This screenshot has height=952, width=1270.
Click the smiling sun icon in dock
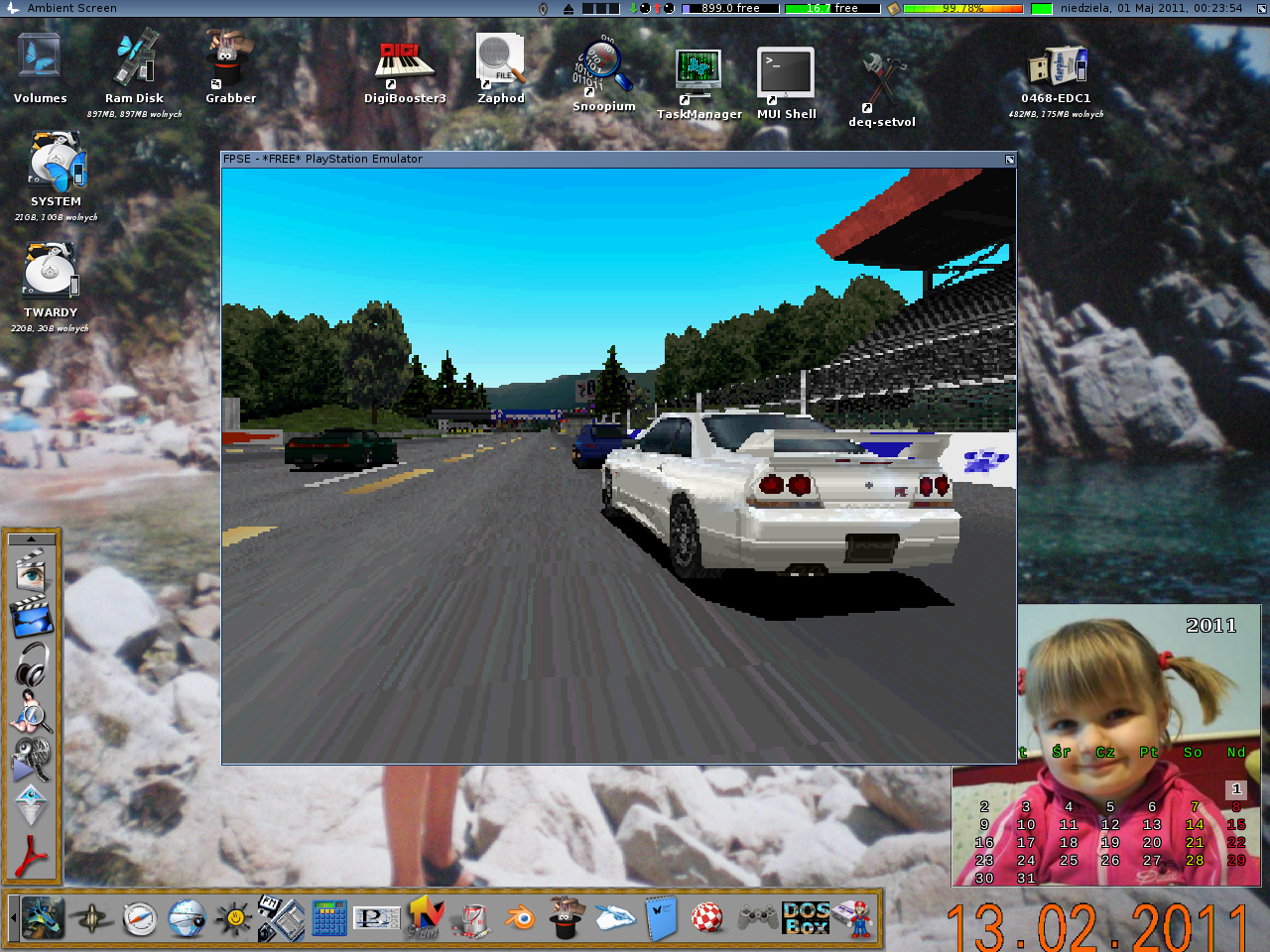tap(235, 919)
